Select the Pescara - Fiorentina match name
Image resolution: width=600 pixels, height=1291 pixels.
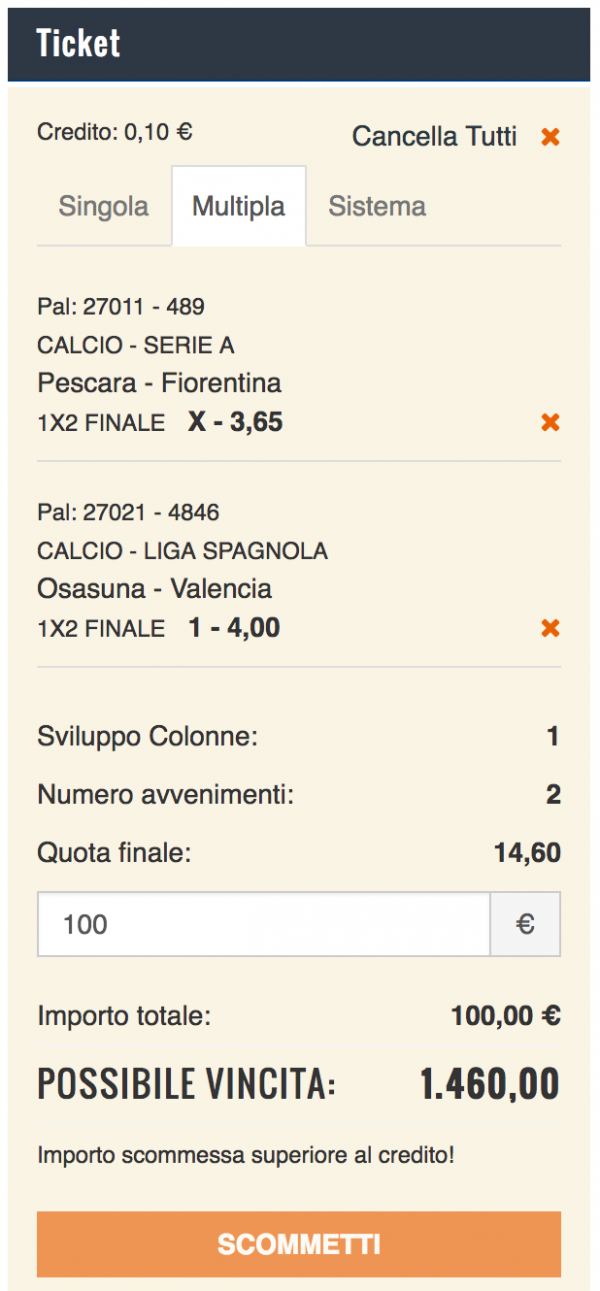tap(159, 382)
